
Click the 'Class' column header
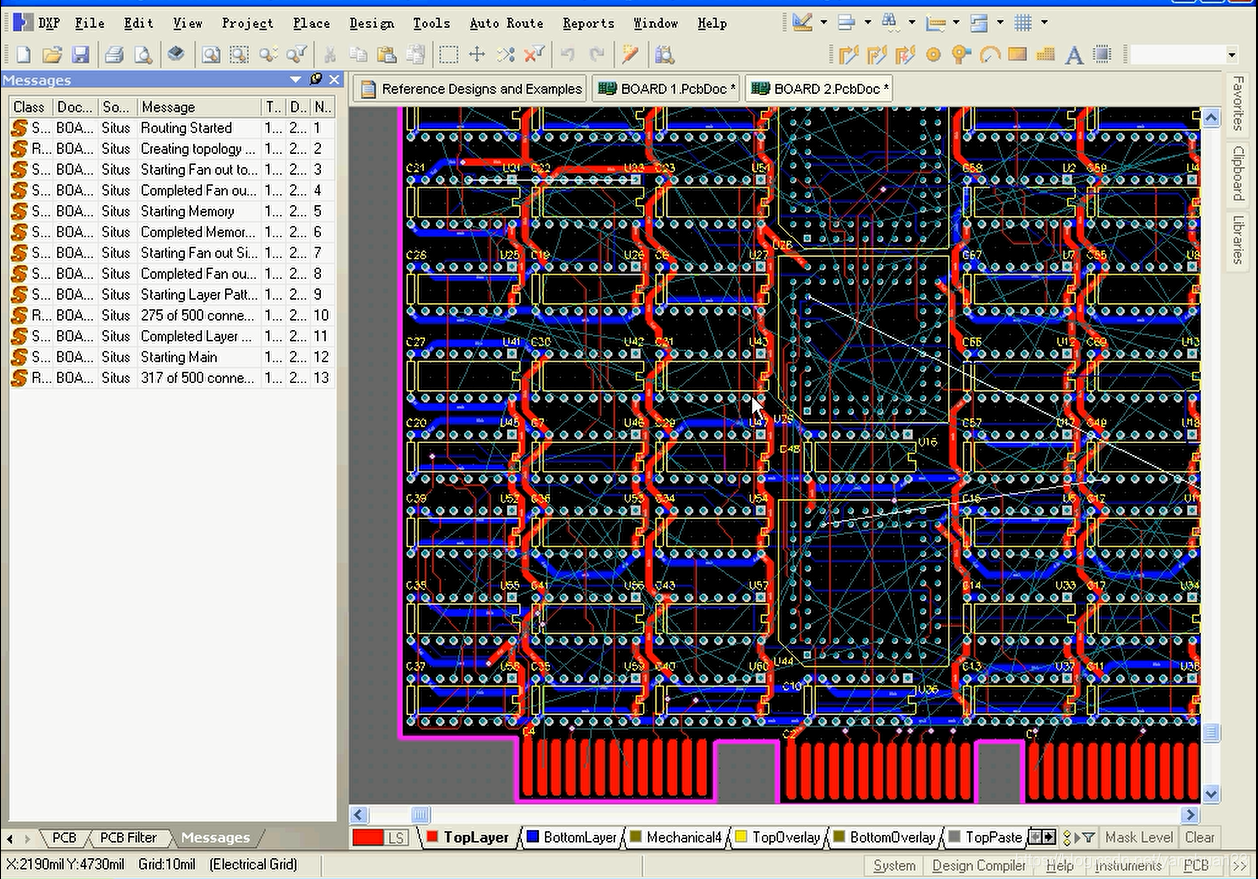pos(30,107)
